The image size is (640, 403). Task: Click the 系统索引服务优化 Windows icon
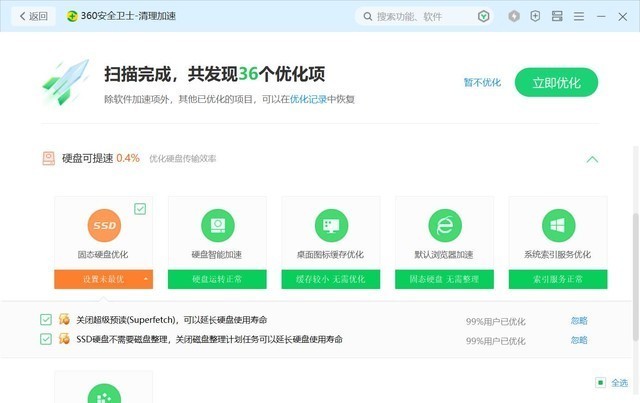[x=558, y=225]
